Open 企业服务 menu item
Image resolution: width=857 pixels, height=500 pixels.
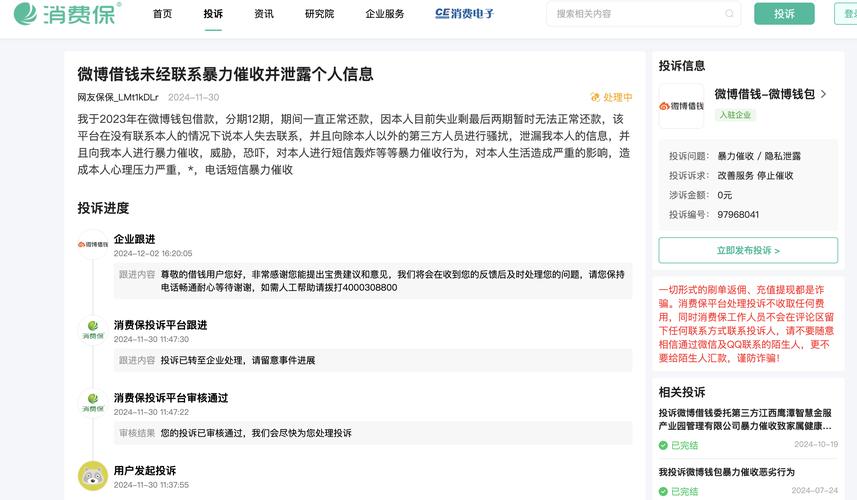pos(385,14)
